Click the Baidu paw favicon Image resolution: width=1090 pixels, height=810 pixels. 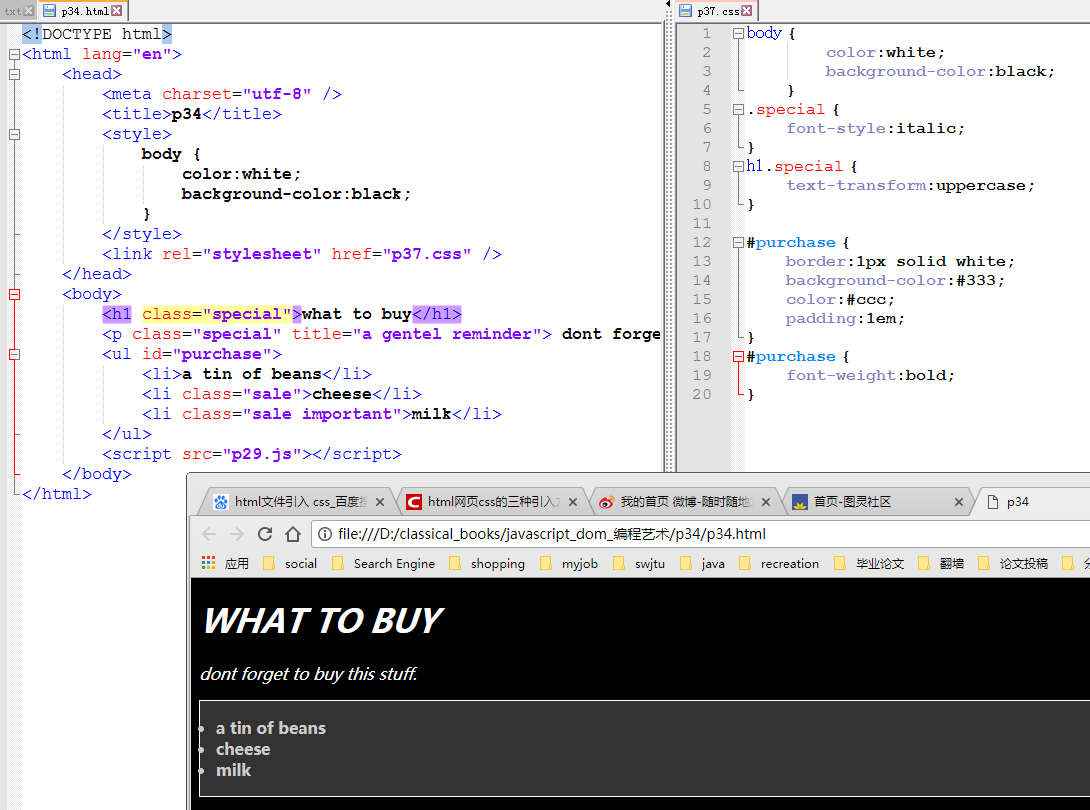[x=220, y=502]
